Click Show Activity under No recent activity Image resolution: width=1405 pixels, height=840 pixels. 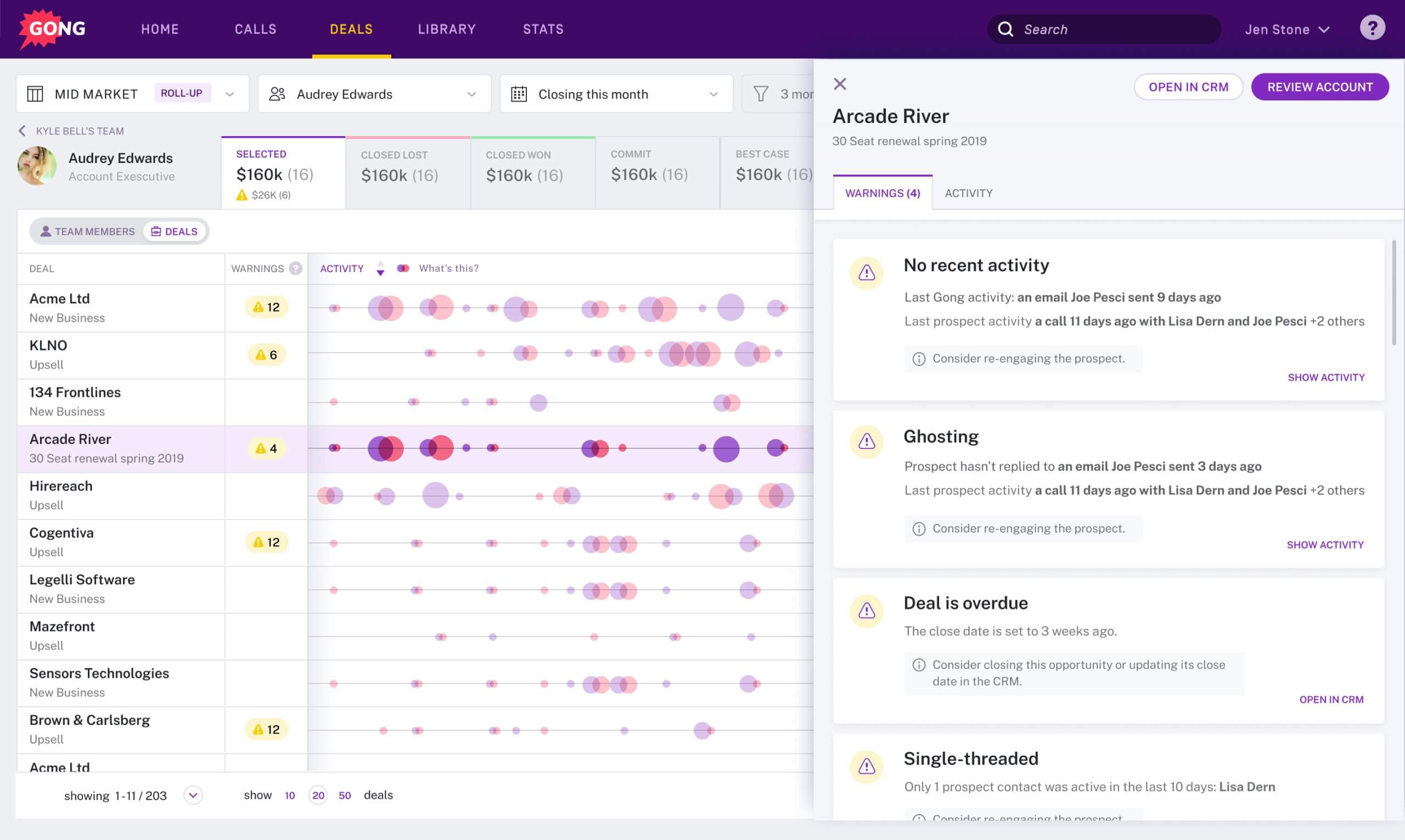(x=1326, y=377)
